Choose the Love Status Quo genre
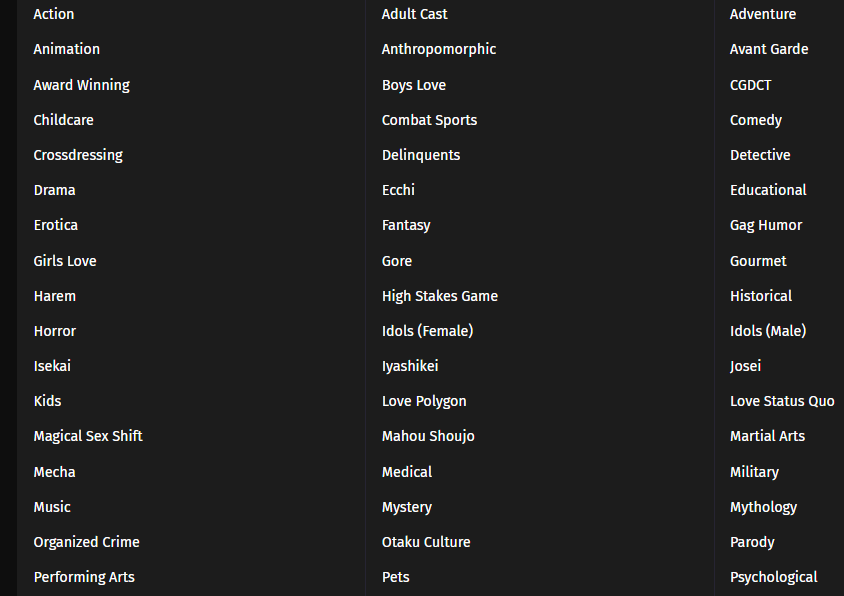Image resolution: width=844 pixels, height=596 pixels. coord(782,401)
